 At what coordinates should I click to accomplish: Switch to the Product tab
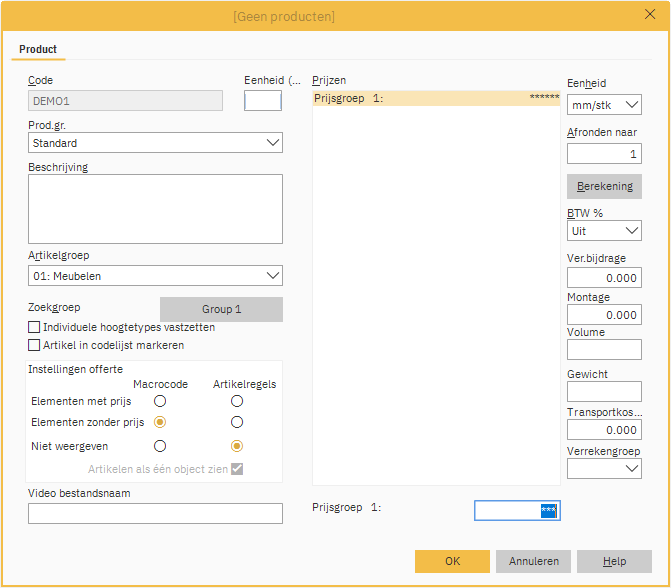click(x=38, y=49)
